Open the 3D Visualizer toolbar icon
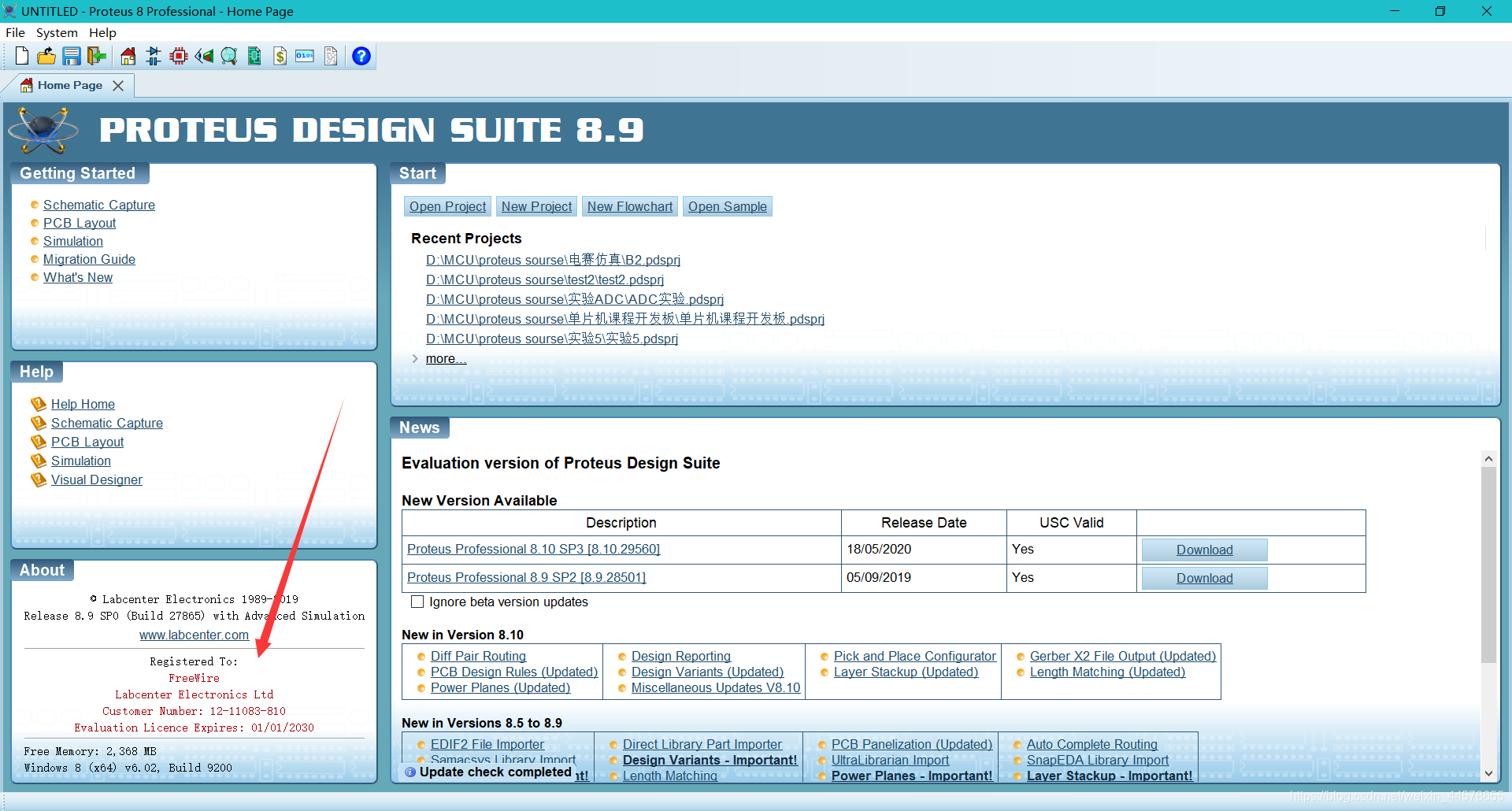The width and height of the screenshot is (1512, 811). [204, 56]
